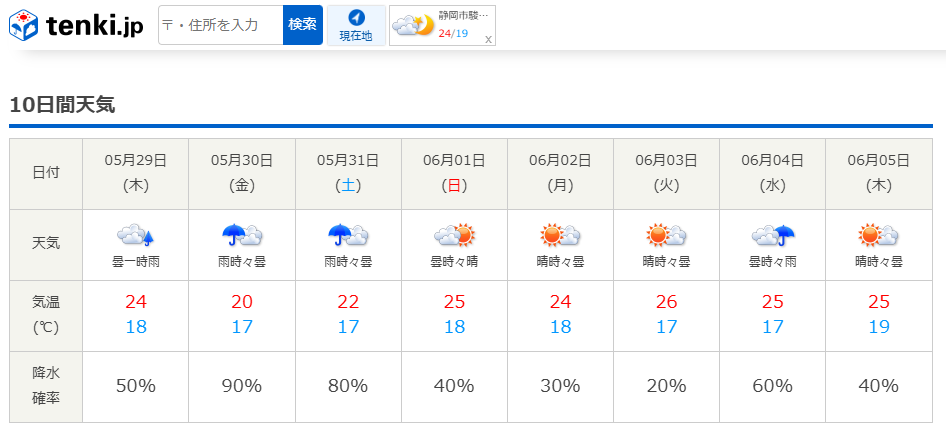946x426 pixels.
Task: Close the saved location card with x
Action: (x=488, y=40)
